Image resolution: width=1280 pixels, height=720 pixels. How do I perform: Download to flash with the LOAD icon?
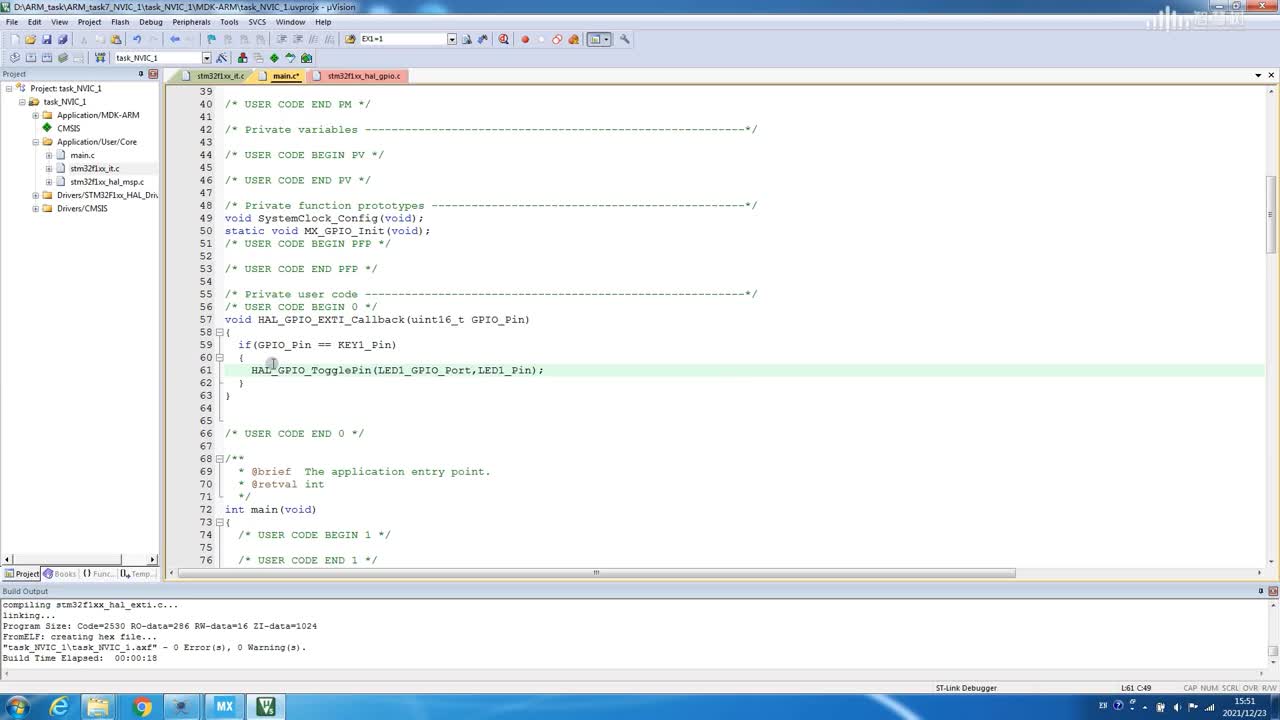tap(100, 58)
